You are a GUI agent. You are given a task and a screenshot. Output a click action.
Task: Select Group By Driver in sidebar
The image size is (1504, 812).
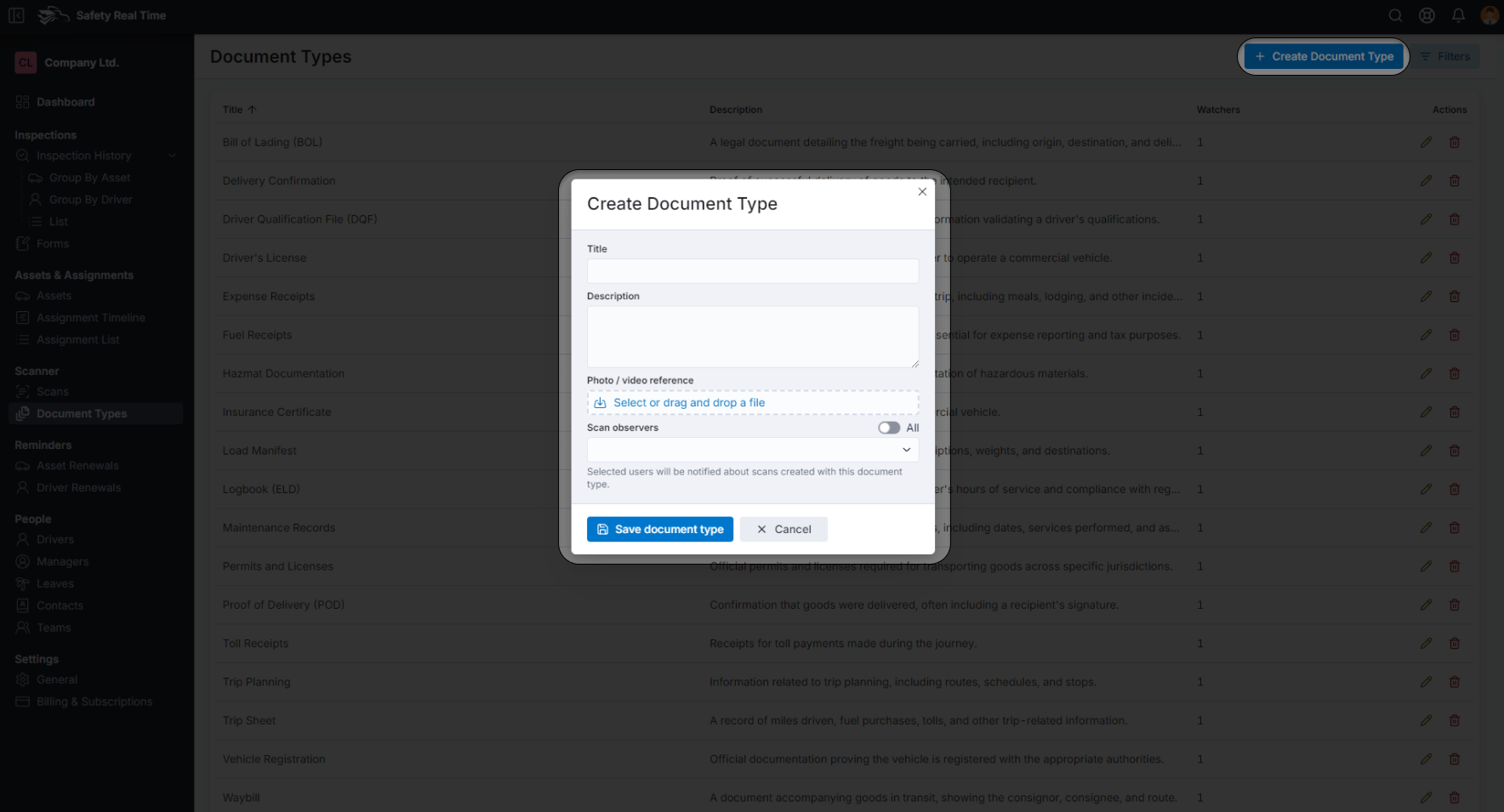coord(92,199)
